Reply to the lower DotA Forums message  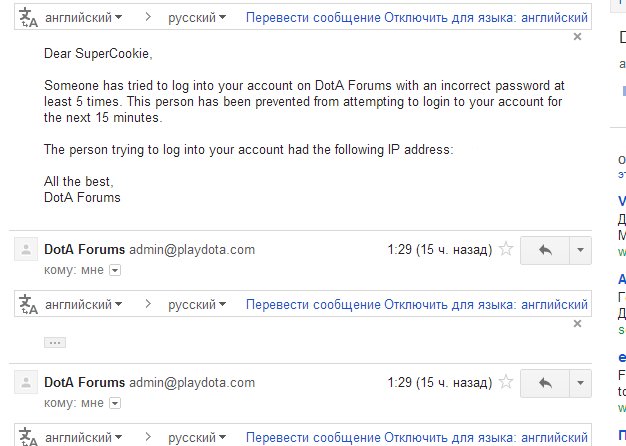tap(545, 383)
